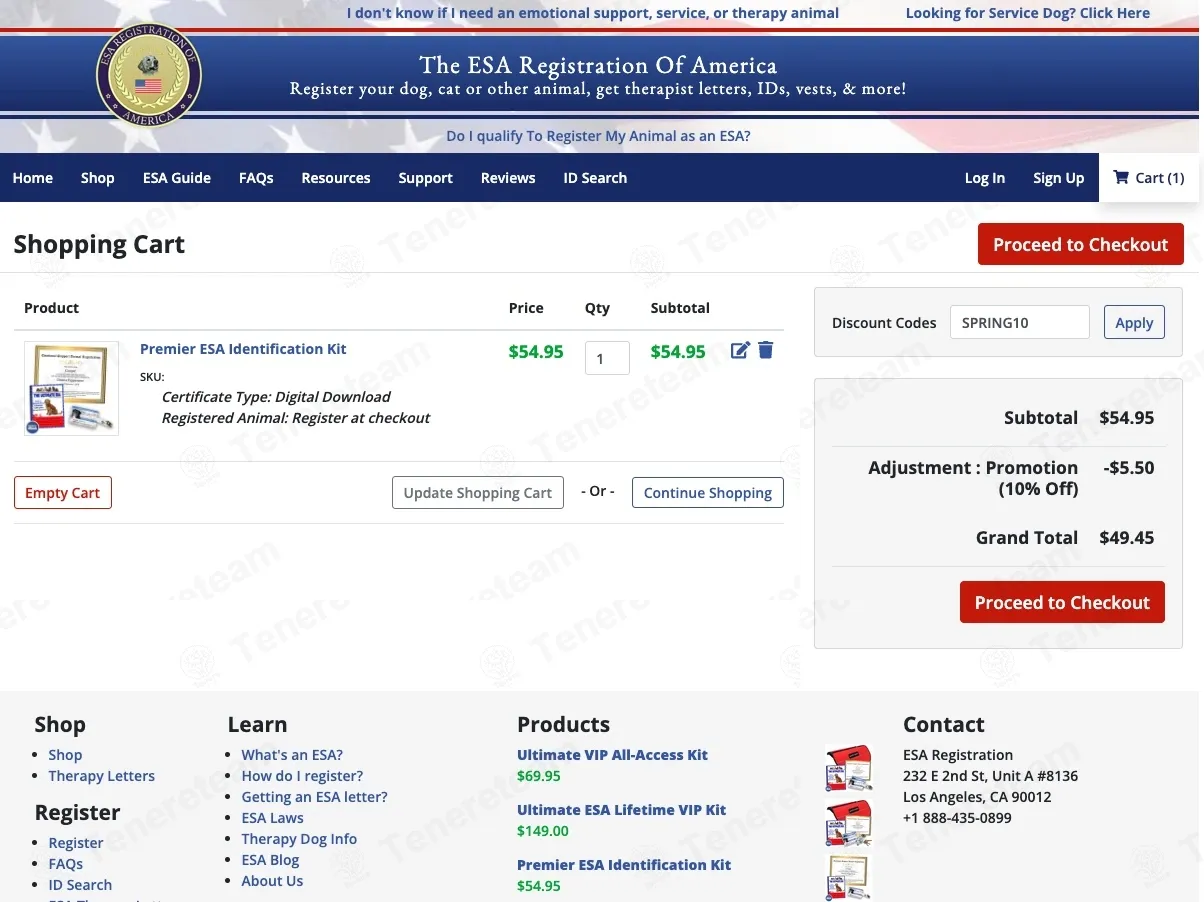Click Update Shopping Cart button
The image size is (1204, 902).
pyautogui.click(x=478, y=493)
